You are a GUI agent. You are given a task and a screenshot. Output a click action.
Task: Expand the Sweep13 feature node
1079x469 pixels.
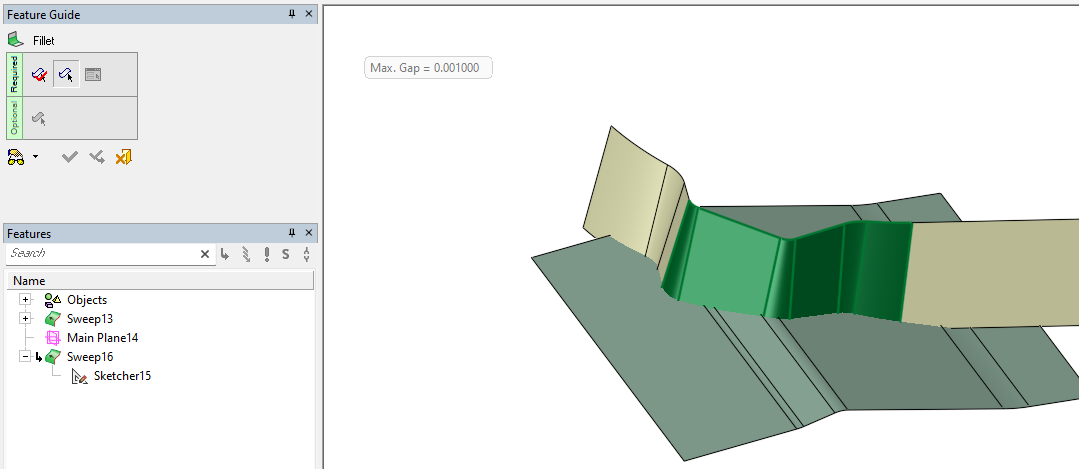pyautogui.click(x=25, y=318)
